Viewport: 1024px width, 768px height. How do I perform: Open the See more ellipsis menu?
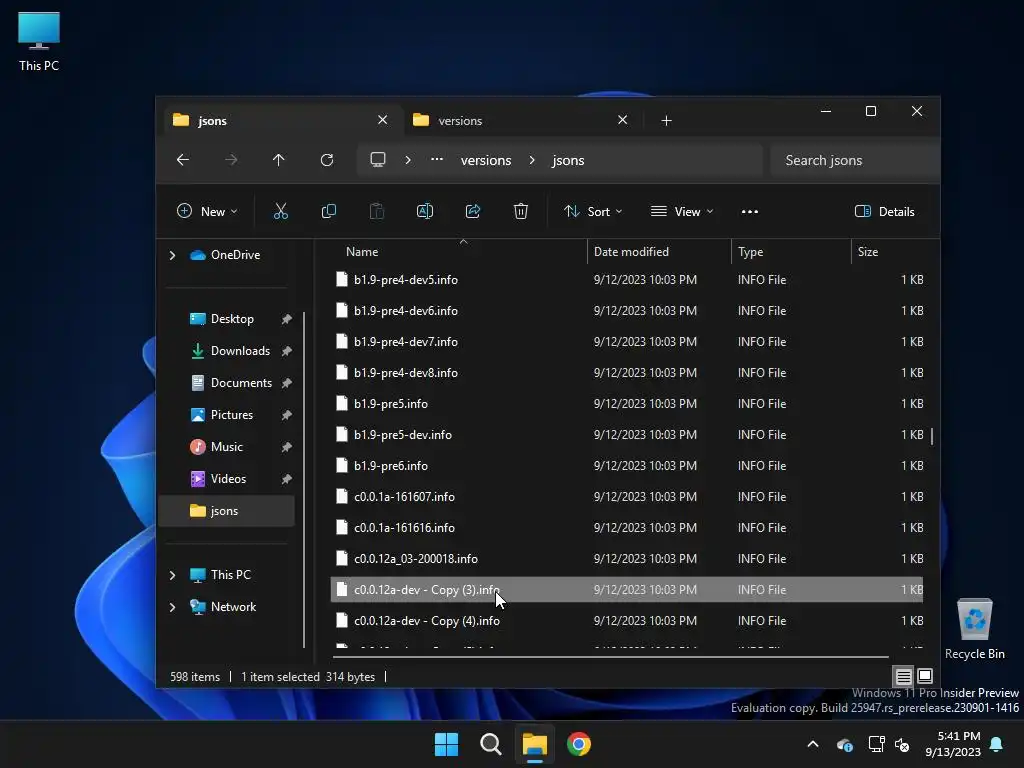tap(750, 211)
